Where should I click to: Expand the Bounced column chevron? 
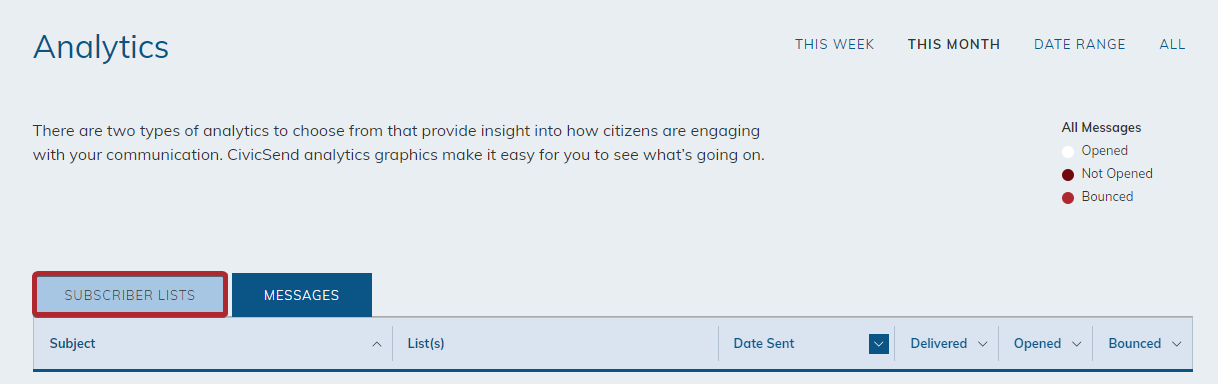(1176, 344)
